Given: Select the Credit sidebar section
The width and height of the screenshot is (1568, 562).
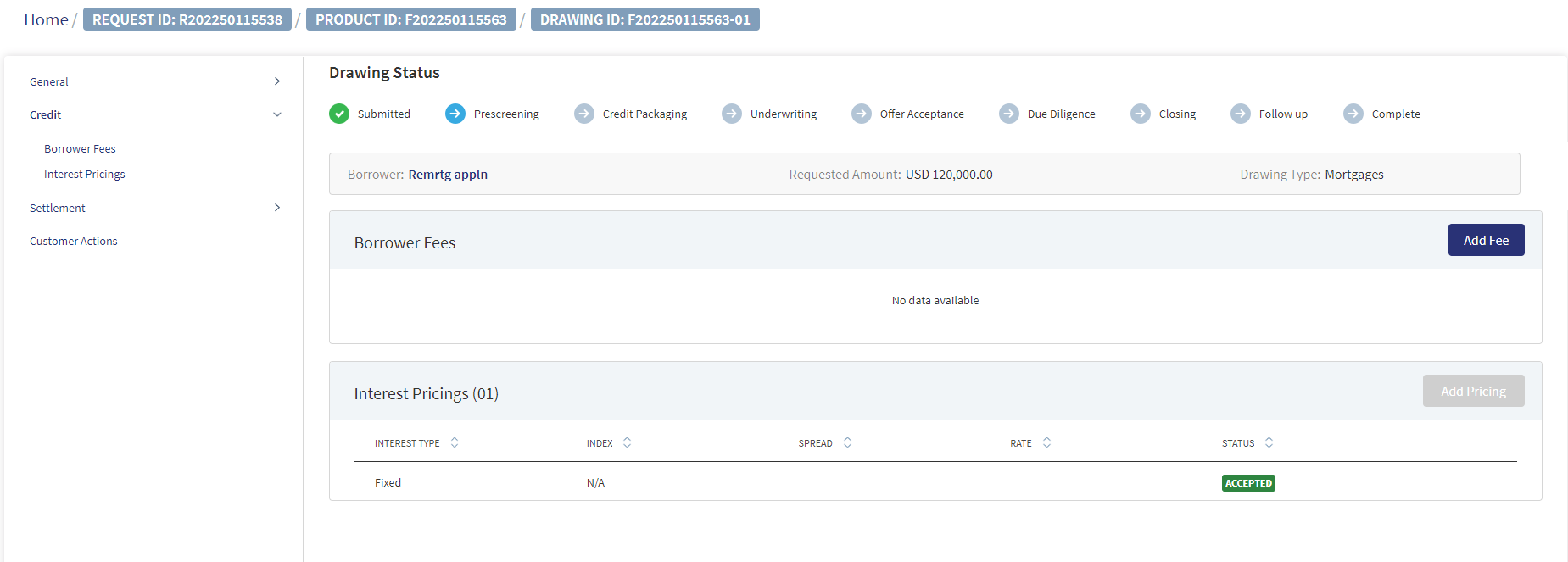Looking at the screenshot, I should click(46, 115).
